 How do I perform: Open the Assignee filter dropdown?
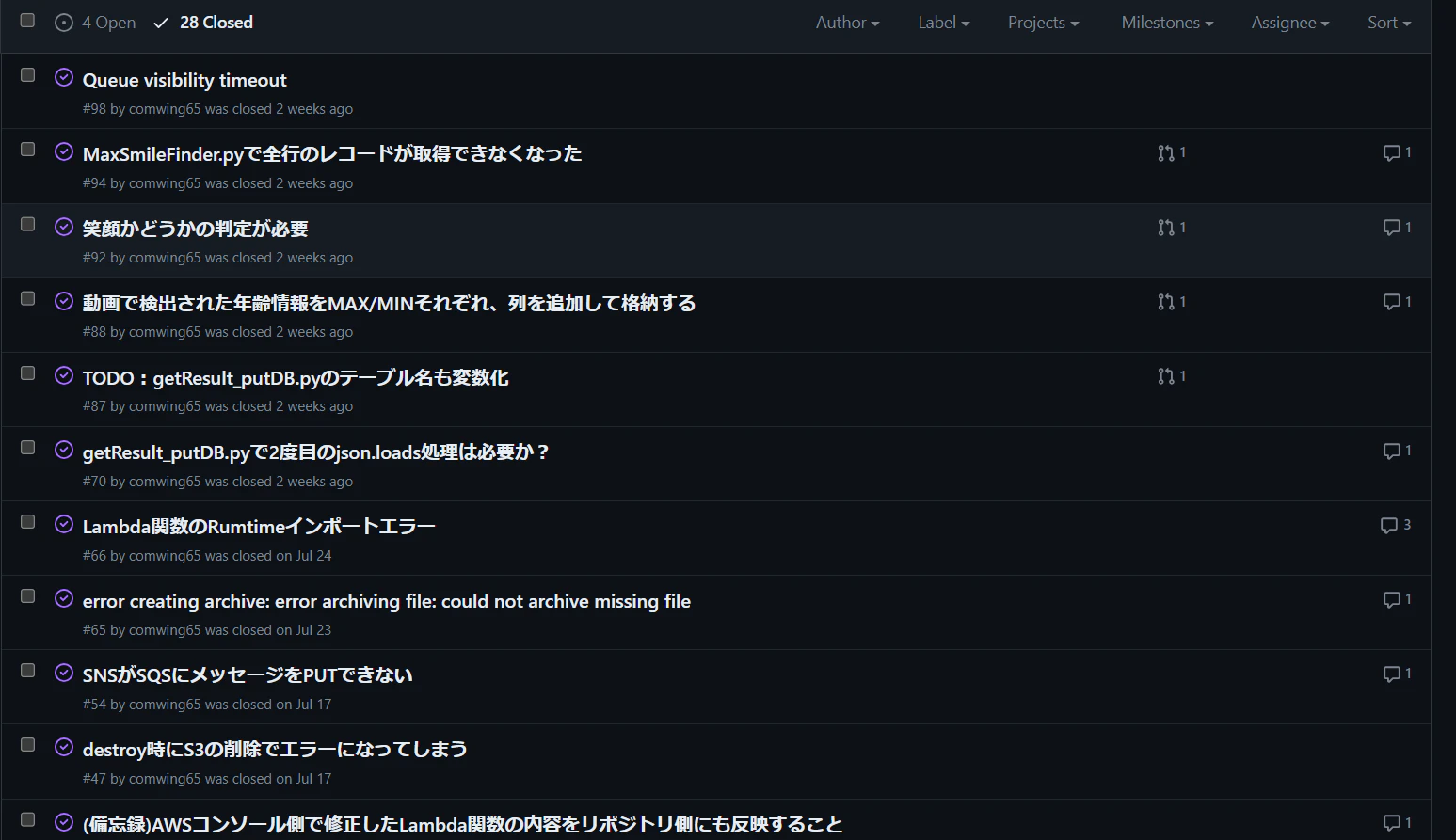pos(1290,23)
